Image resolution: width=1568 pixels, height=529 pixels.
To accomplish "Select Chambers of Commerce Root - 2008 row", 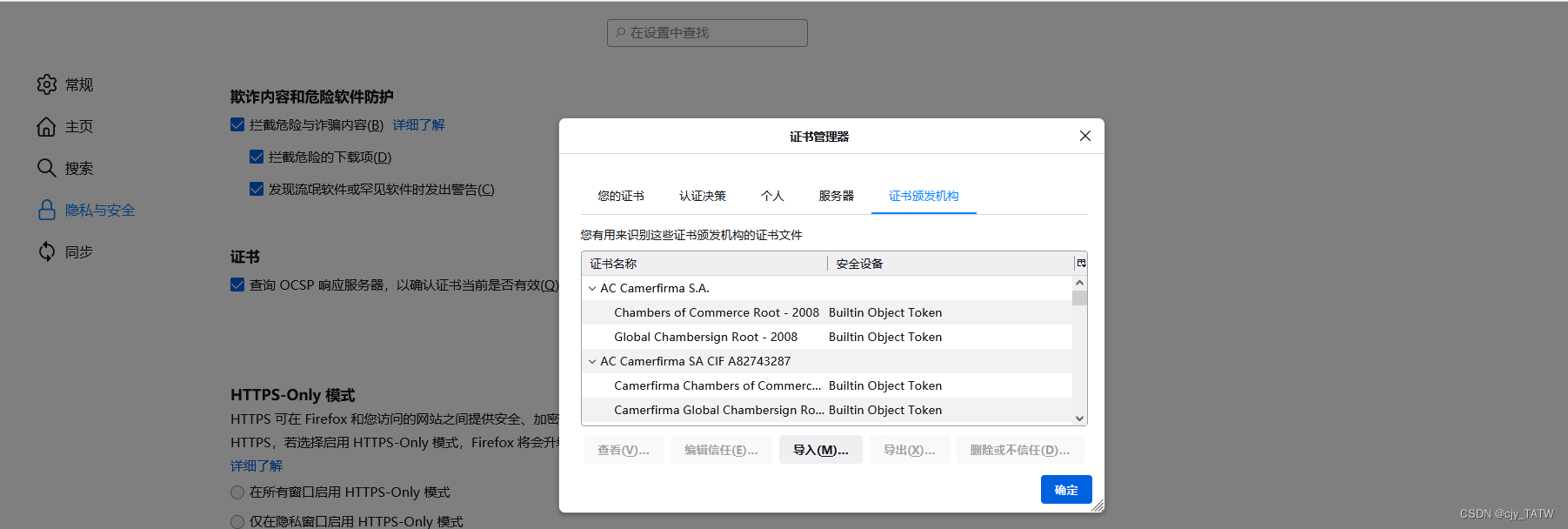I will click(827, 312).
